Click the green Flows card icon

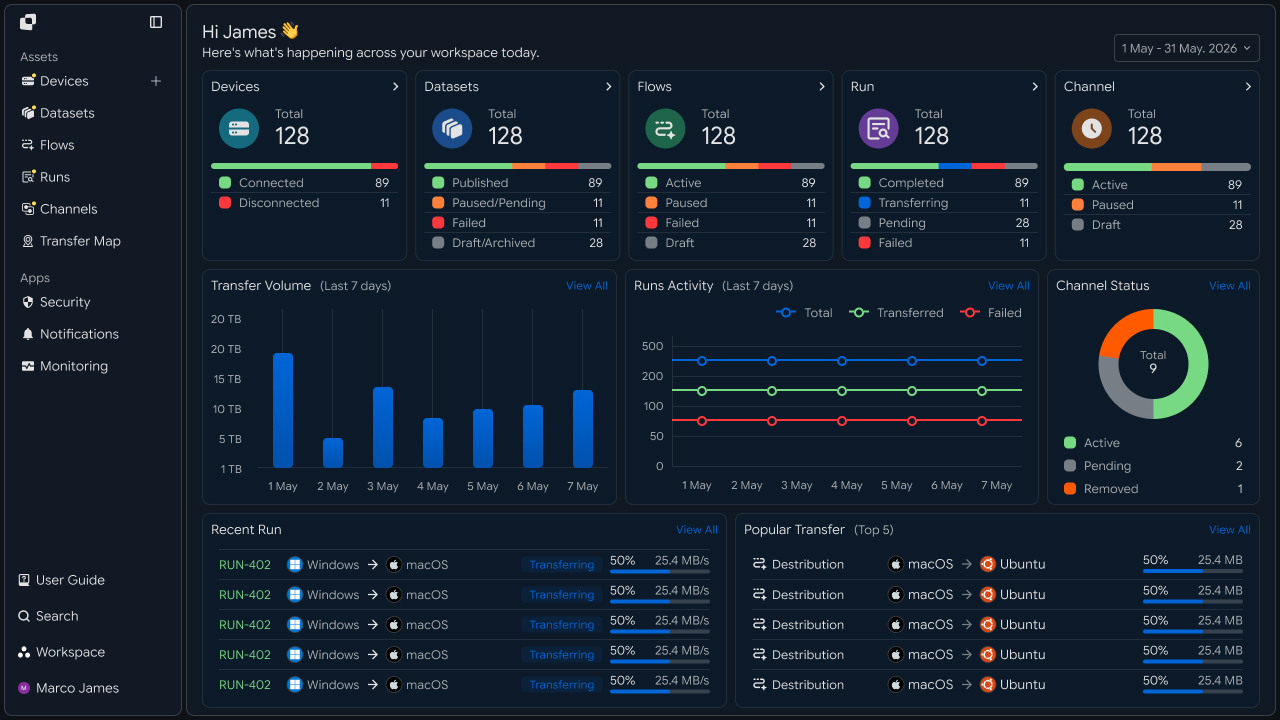click(x=665, y=129)
